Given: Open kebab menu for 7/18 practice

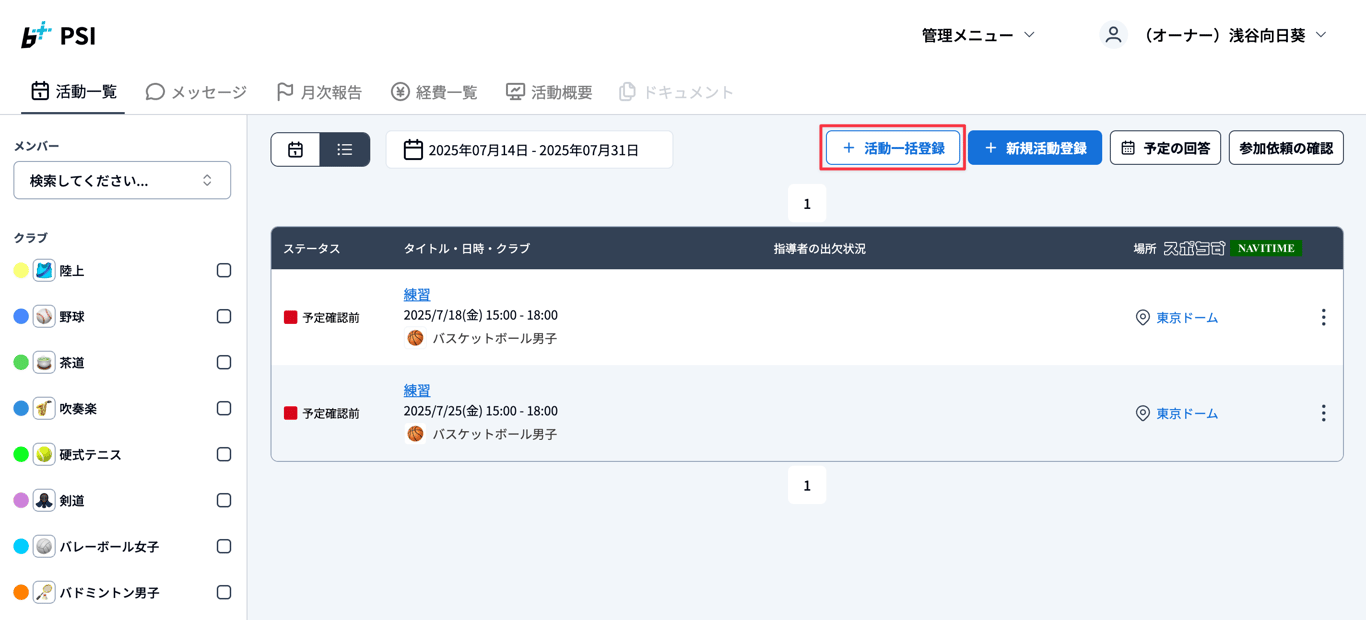Looking at the screenshot, I should (1323, 317).
